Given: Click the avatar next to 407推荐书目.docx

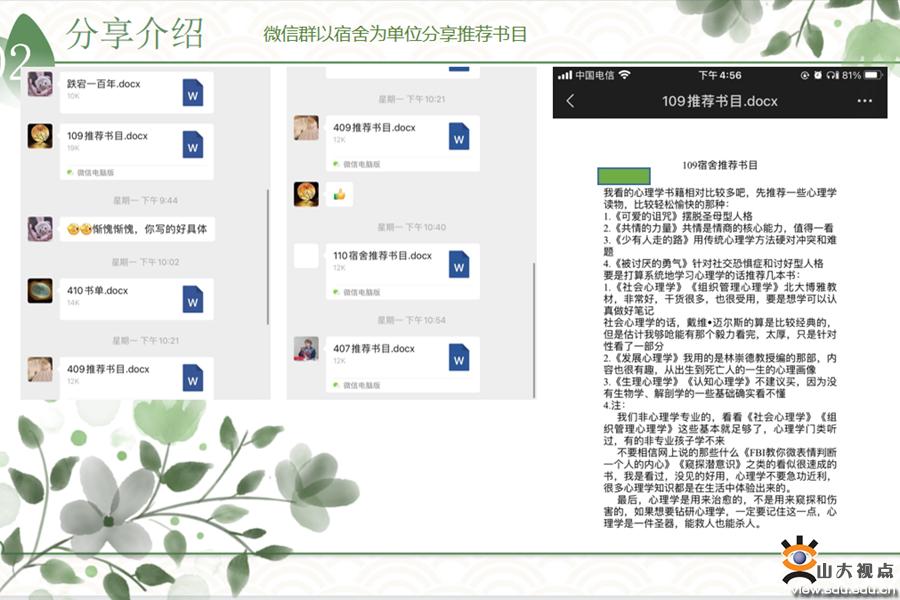Looking at the screenshot, I should [x=306, y=349].
